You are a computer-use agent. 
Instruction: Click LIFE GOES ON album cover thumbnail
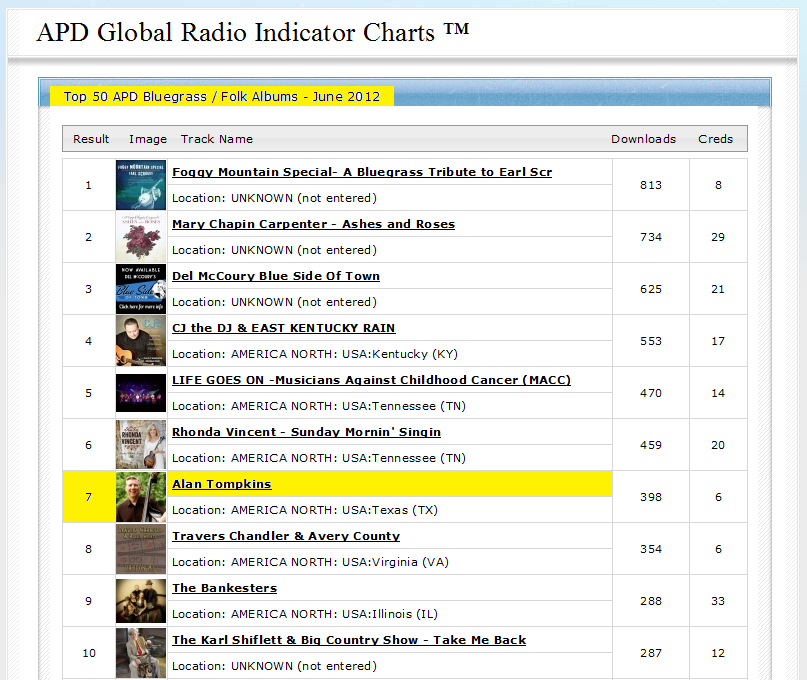(x=141, y=393)
